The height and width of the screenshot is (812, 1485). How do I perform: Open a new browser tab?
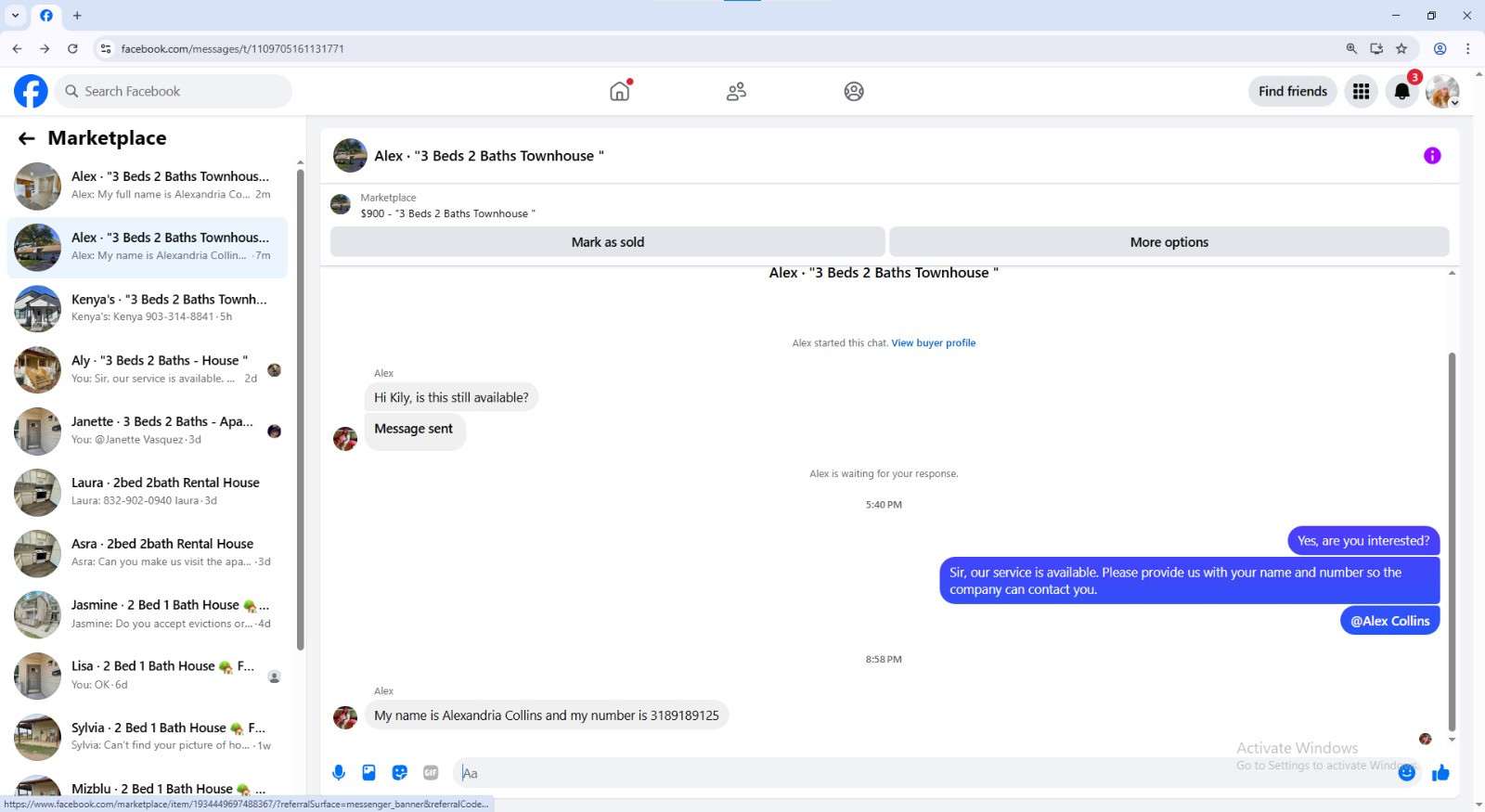pyautogui.click(x=77, y=15)
